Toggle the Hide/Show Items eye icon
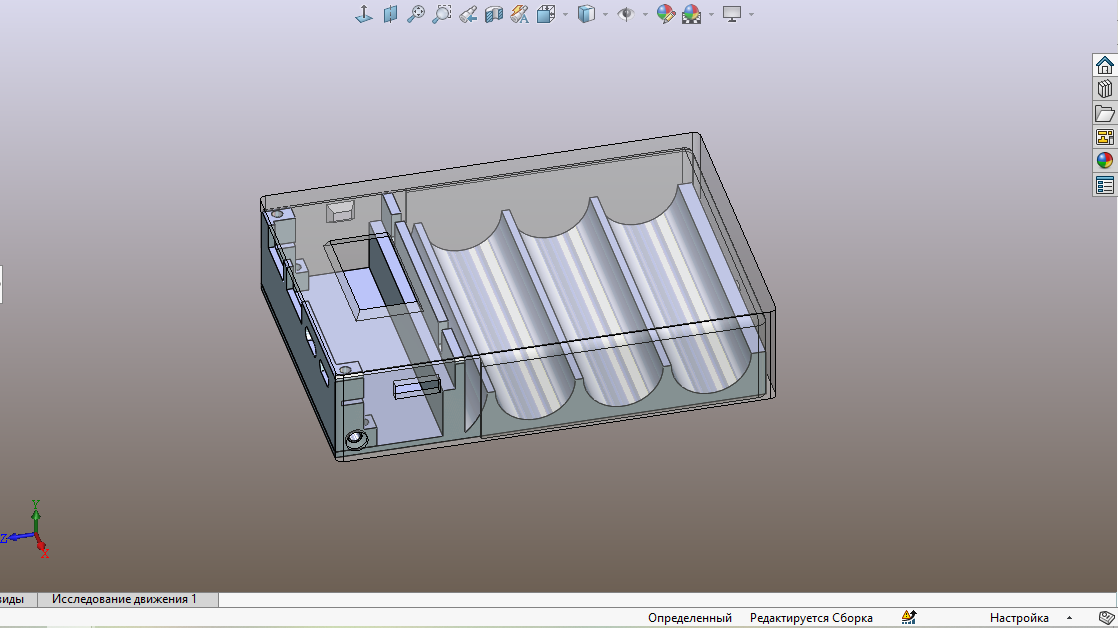Viewport: 1118px width, 628px height. pyautogui.click(x=626, y=14)
